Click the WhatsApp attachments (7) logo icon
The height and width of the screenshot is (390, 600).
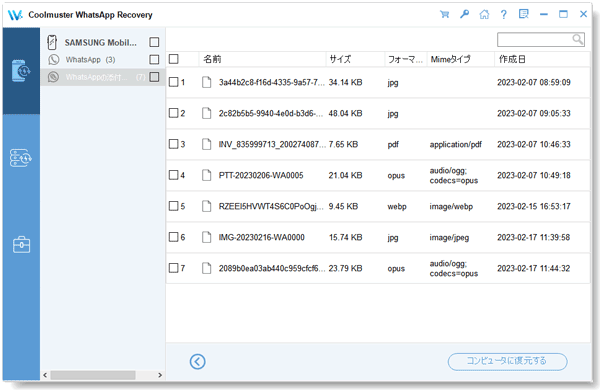[x=53, y=77]
